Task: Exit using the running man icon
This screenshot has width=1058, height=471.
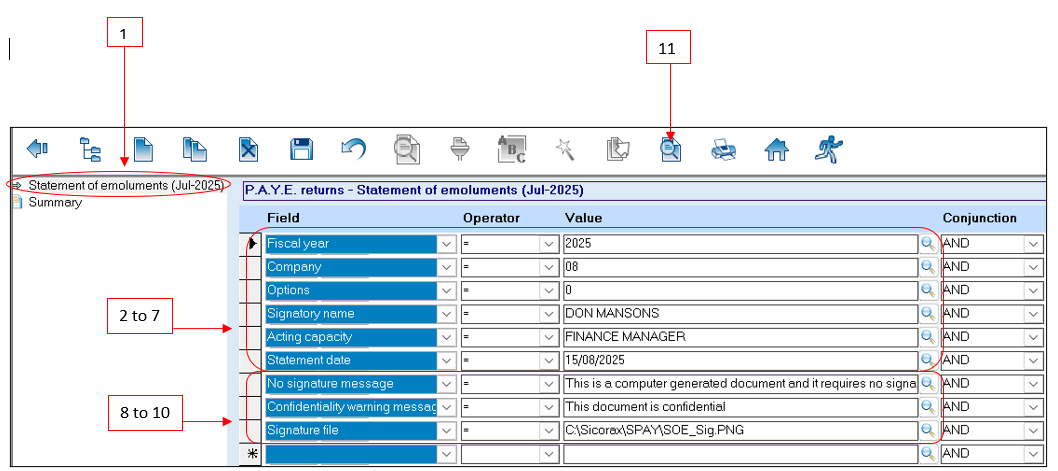Action: 829,148
